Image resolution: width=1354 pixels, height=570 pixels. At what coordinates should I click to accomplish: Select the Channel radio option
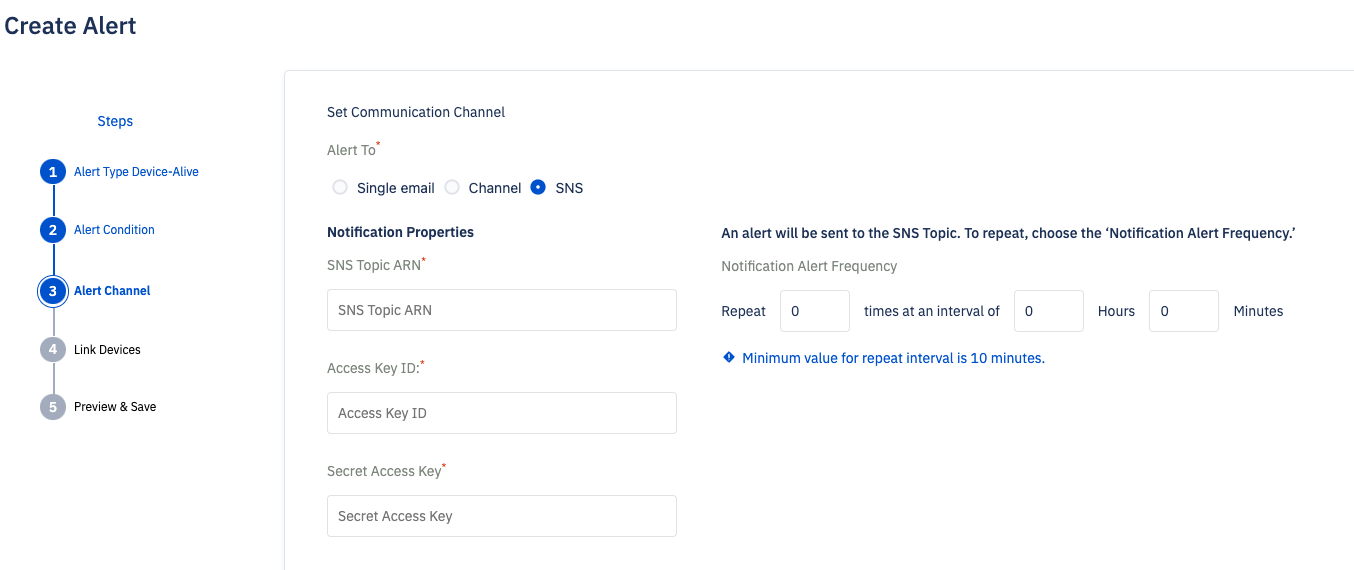(x=452, y=187)
